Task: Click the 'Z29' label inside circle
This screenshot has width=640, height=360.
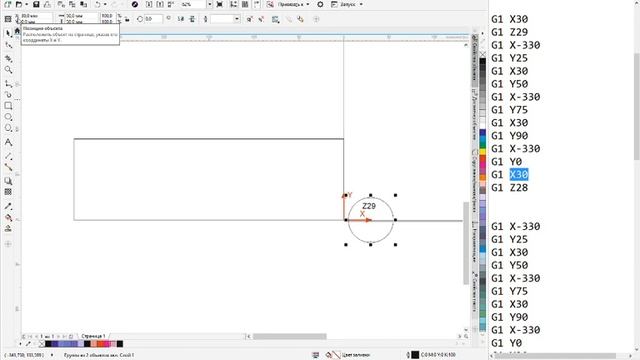Action: (369, 206)
